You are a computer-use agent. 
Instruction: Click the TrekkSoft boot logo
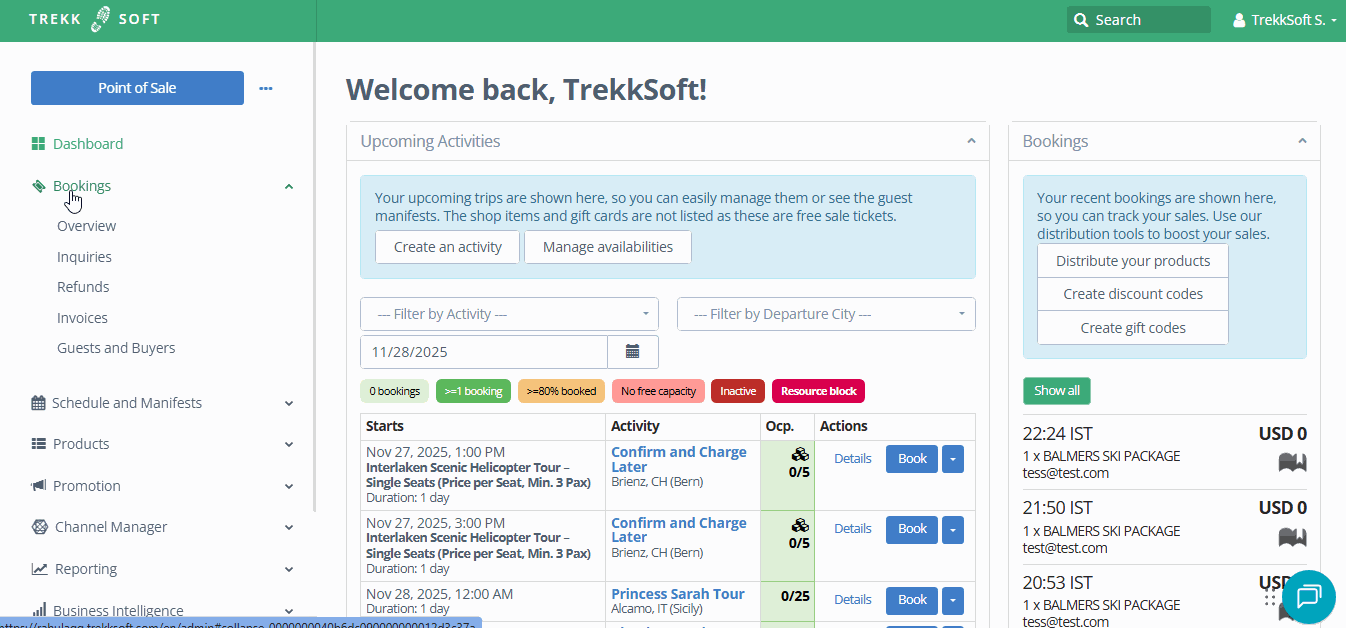click(101, 19)
